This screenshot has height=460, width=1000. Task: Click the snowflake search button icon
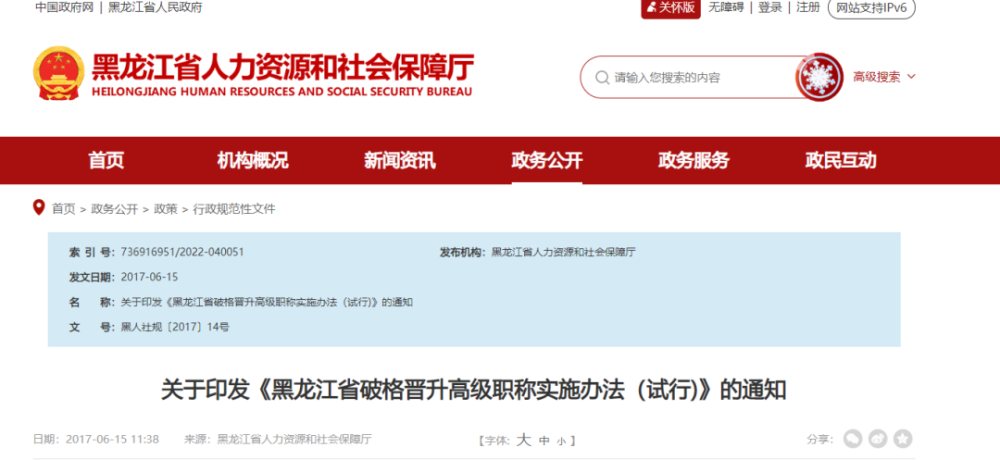[820, 77]
